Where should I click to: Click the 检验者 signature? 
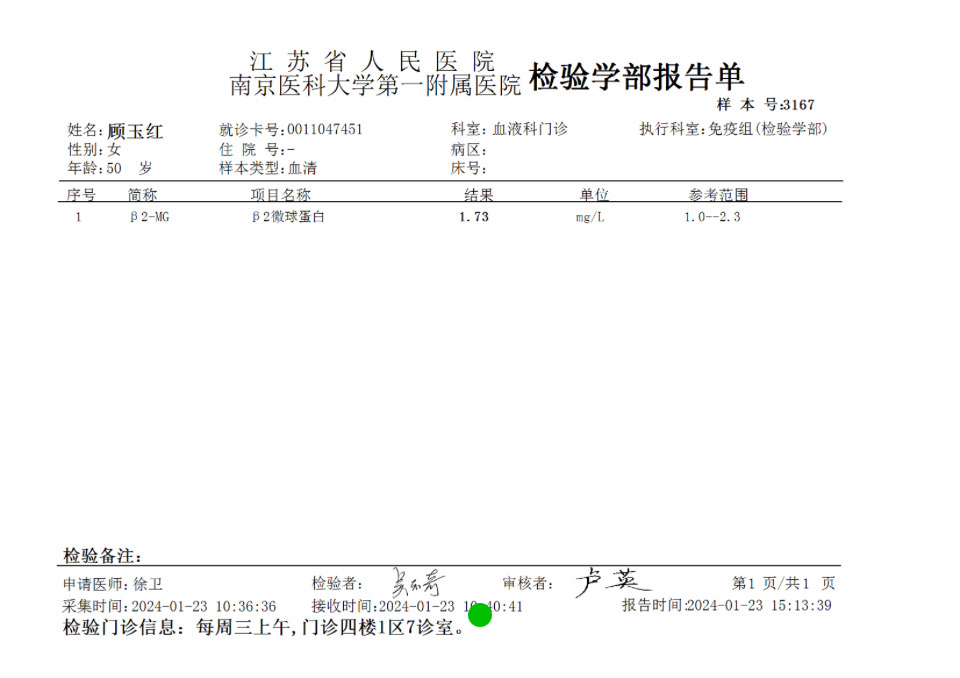418,582
